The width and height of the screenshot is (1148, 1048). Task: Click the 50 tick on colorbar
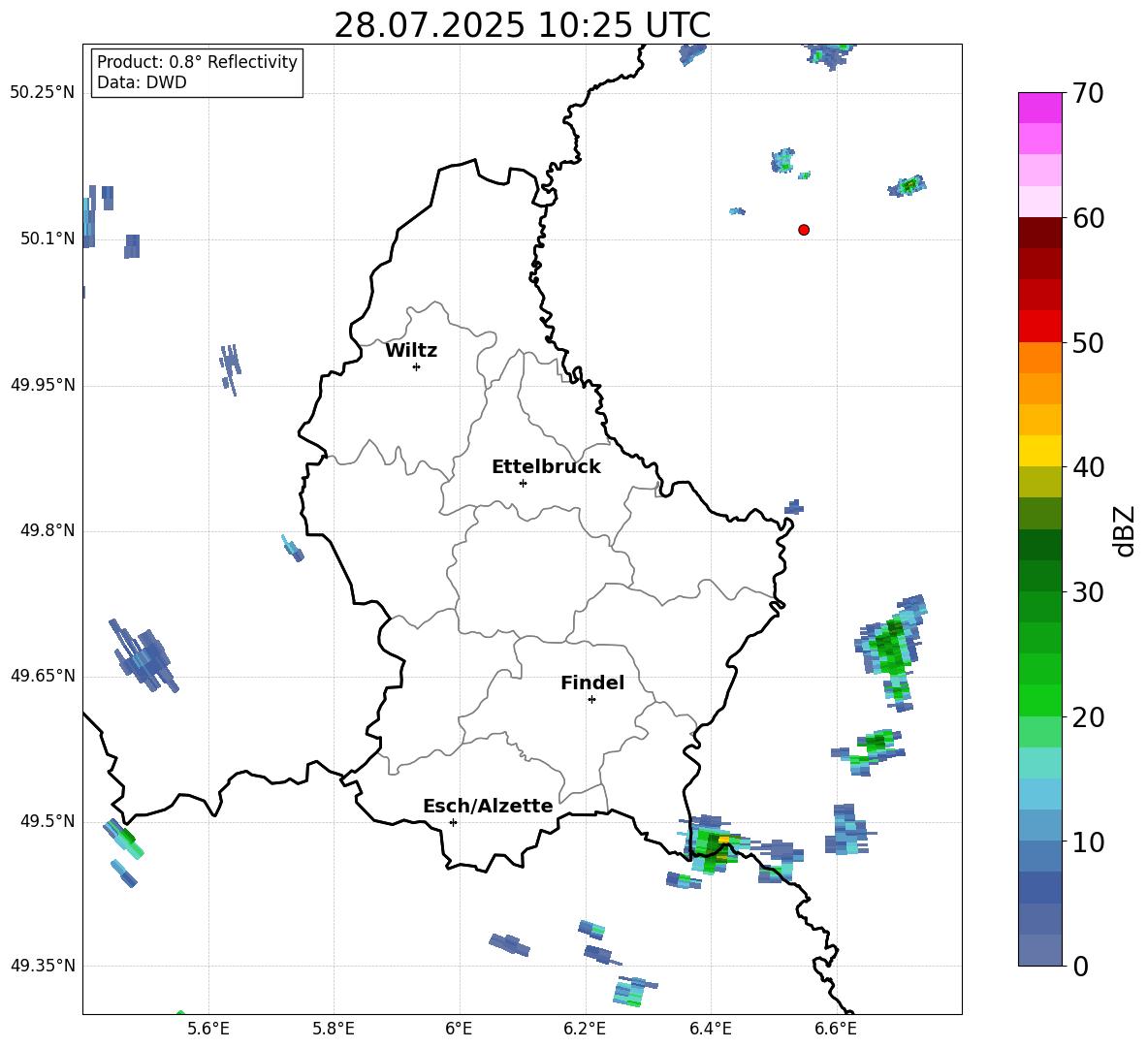pyautogui.click(x=1088, y=342)
